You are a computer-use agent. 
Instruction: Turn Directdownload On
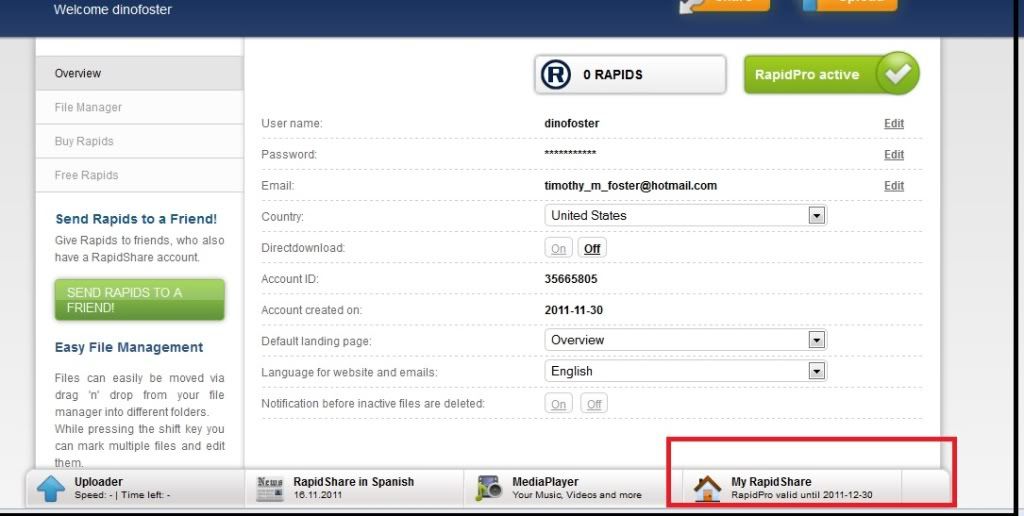tap(558, 248)
